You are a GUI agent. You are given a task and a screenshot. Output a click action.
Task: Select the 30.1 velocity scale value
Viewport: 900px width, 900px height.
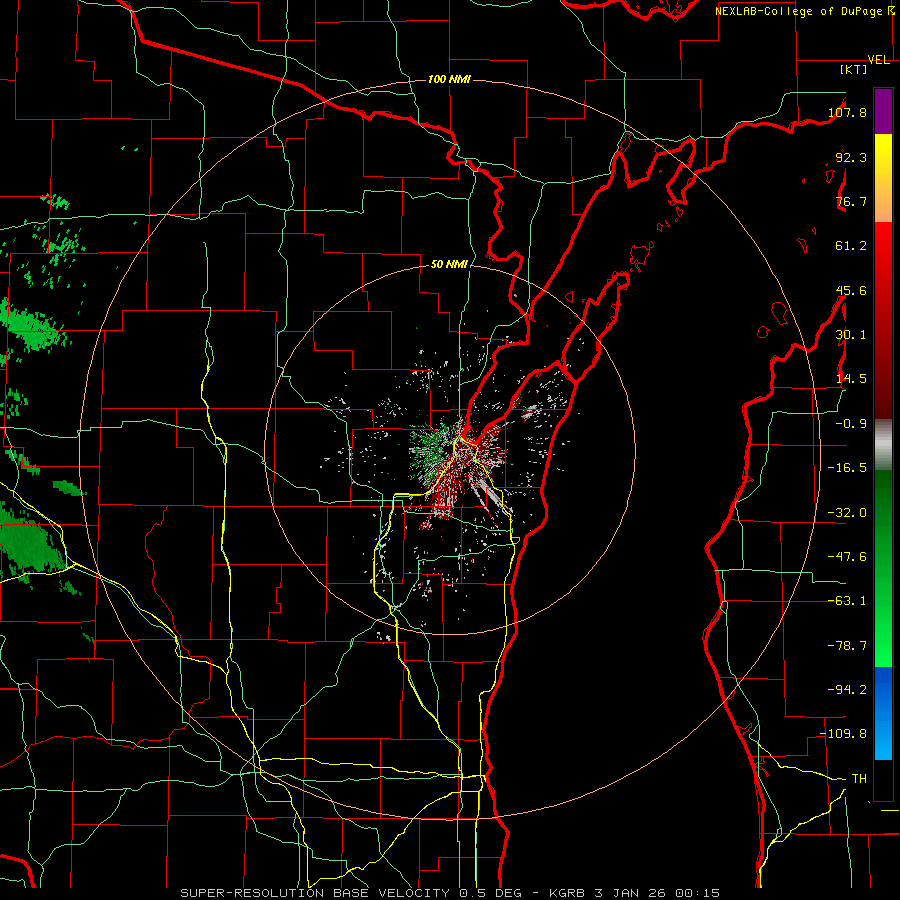(851, 335)
